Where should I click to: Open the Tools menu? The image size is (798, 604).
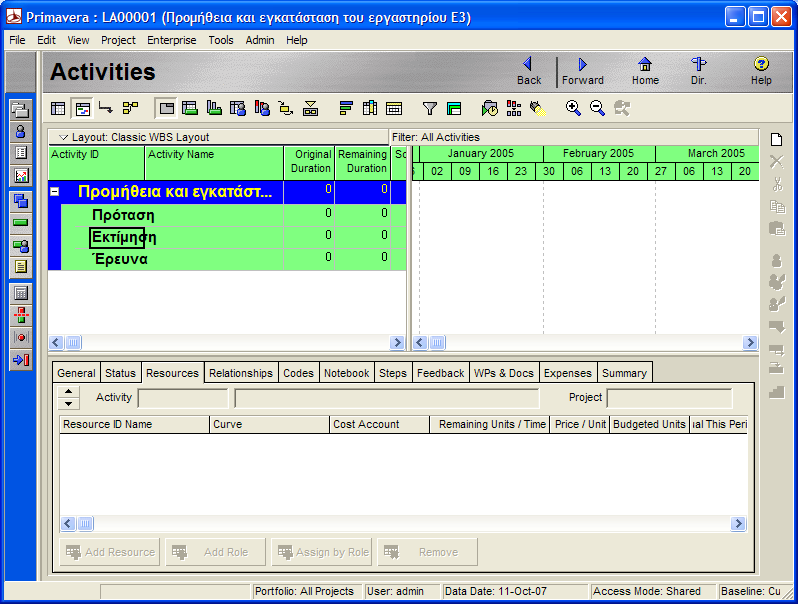pyautogui.click(x=221, y=40)
